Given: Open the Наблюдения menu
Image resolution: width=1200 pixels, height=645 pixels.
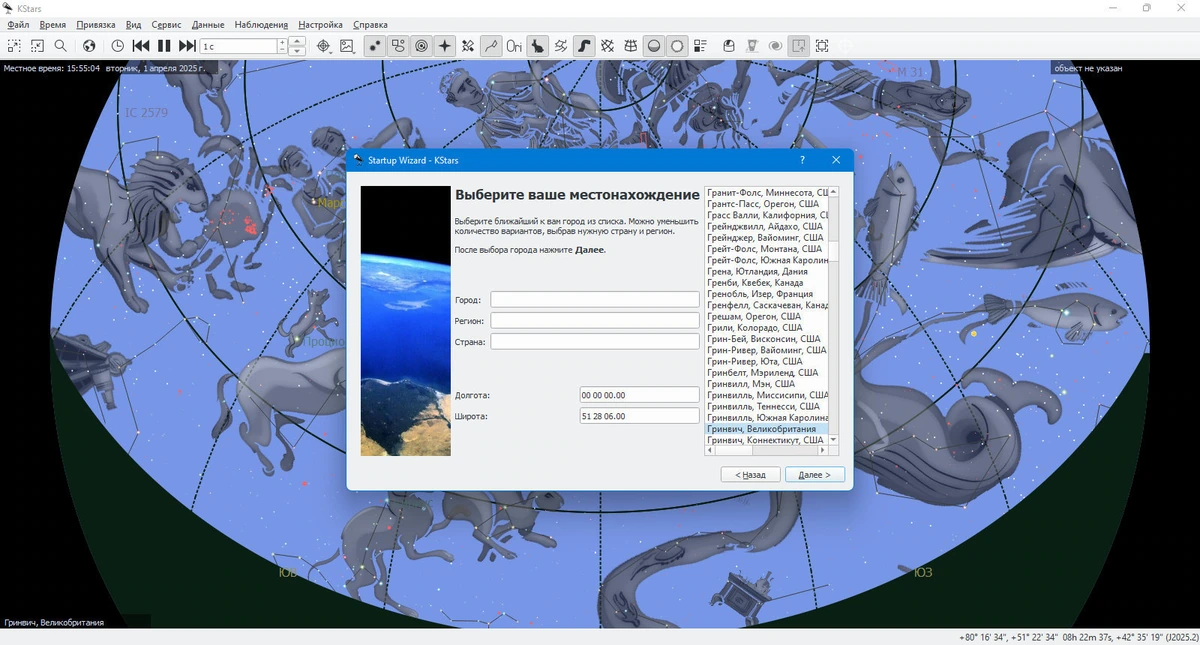Looking at the screenshot, I should click(261, 24).
